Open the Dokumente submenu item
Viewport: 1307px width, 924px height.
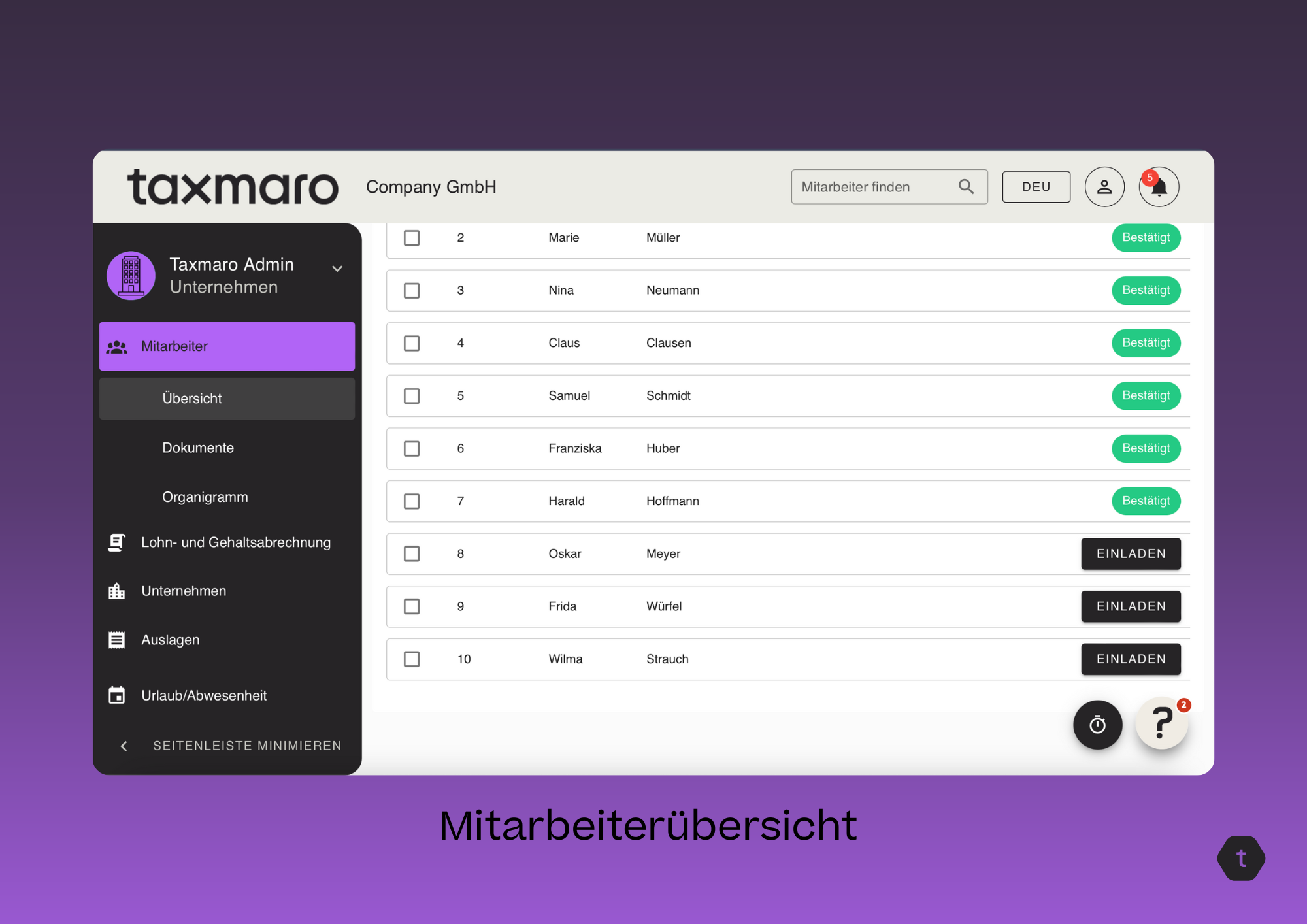(x=198, y=448)
